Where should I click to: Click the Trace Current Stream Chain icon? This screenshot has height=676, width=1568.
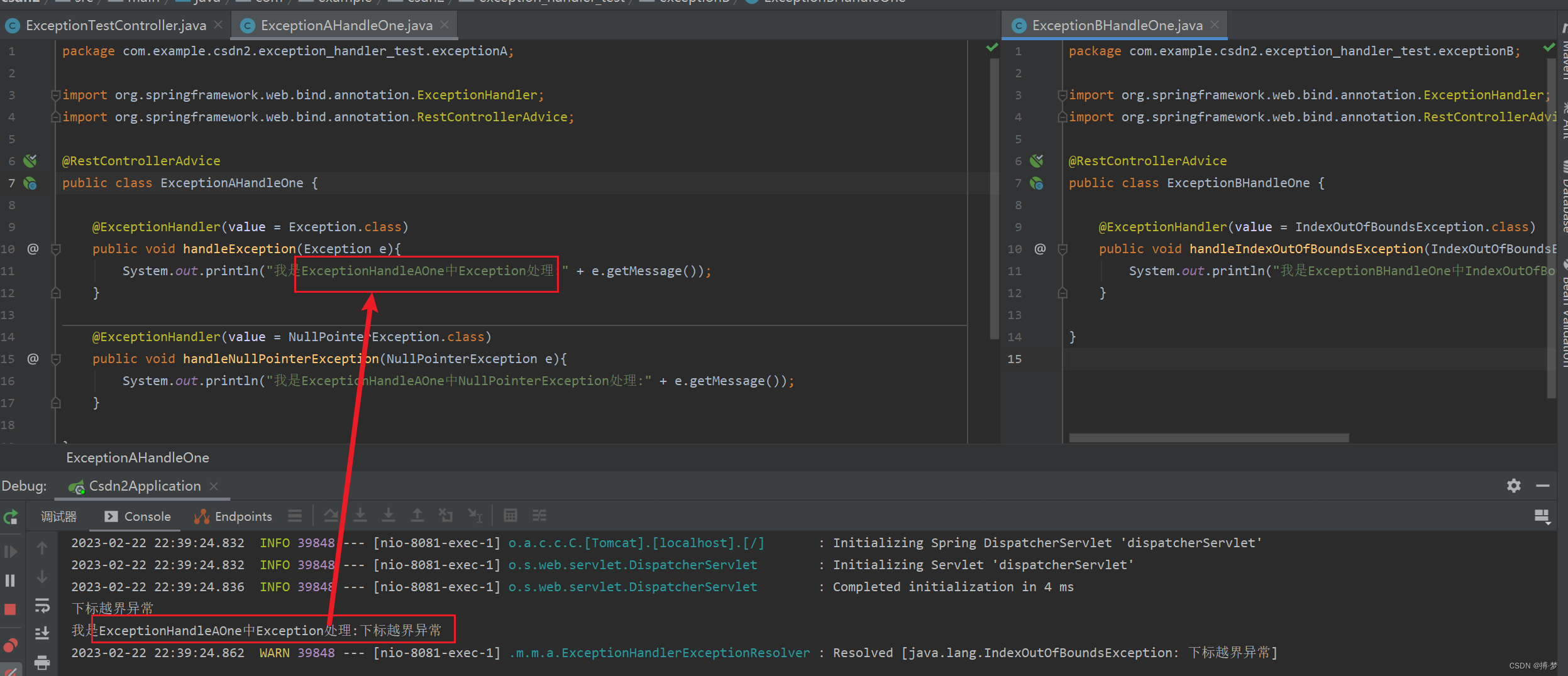pos(539,516)
